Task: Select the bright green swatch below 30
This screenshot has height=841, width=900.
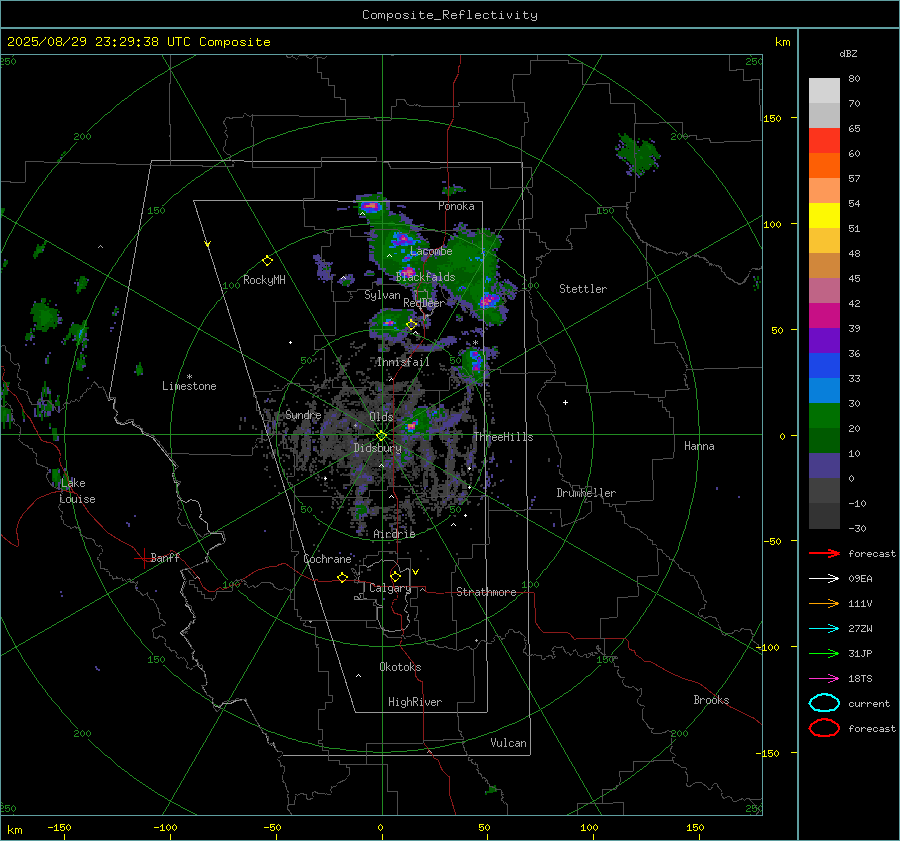Action: tap(824, 415)
